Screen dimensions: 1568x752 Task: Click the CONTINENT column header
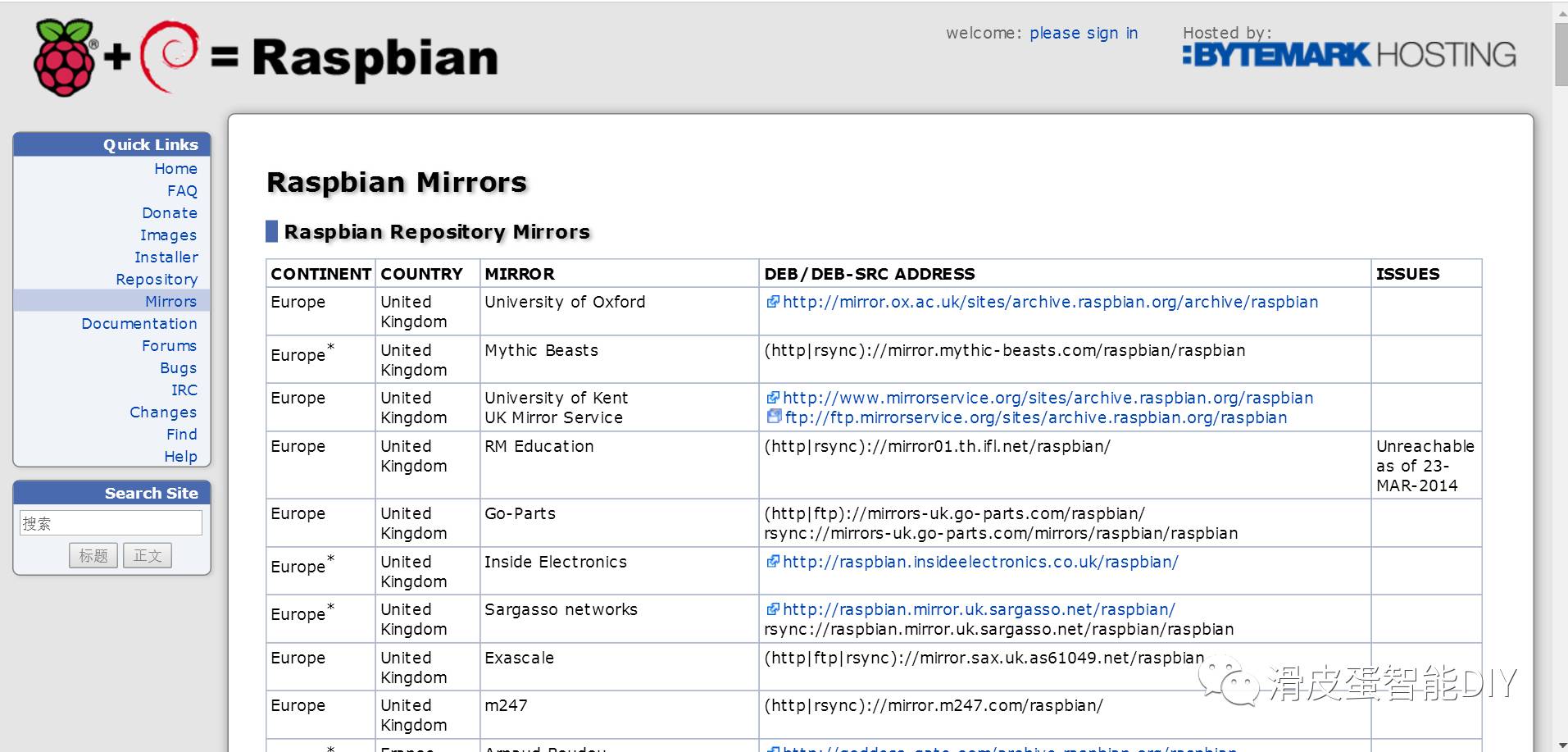[320, 274]
